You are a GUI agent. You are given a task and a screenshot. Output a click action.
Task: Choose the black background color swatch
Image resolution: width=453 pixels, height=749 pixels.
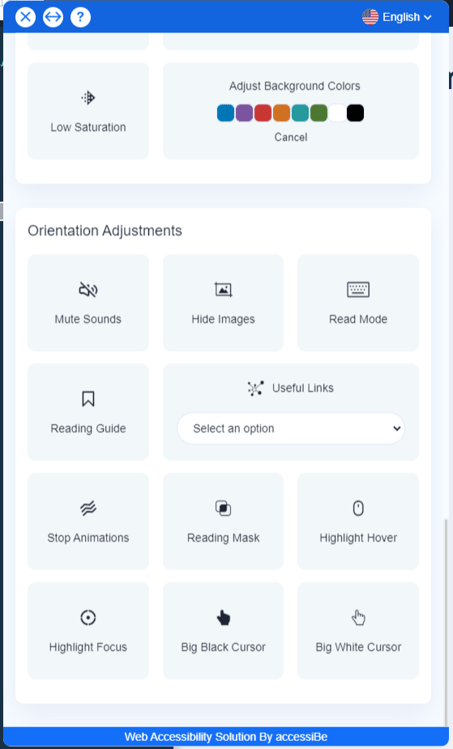point(355,113)
